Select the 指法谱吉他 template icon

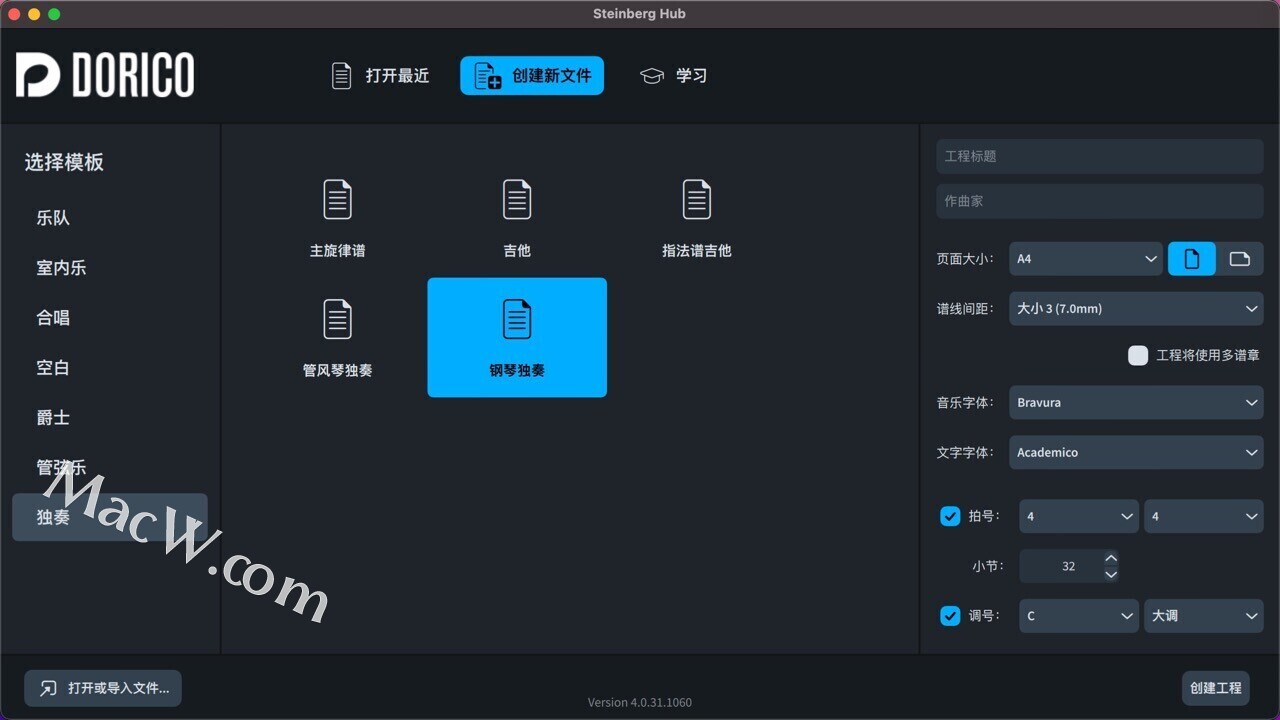697,199
